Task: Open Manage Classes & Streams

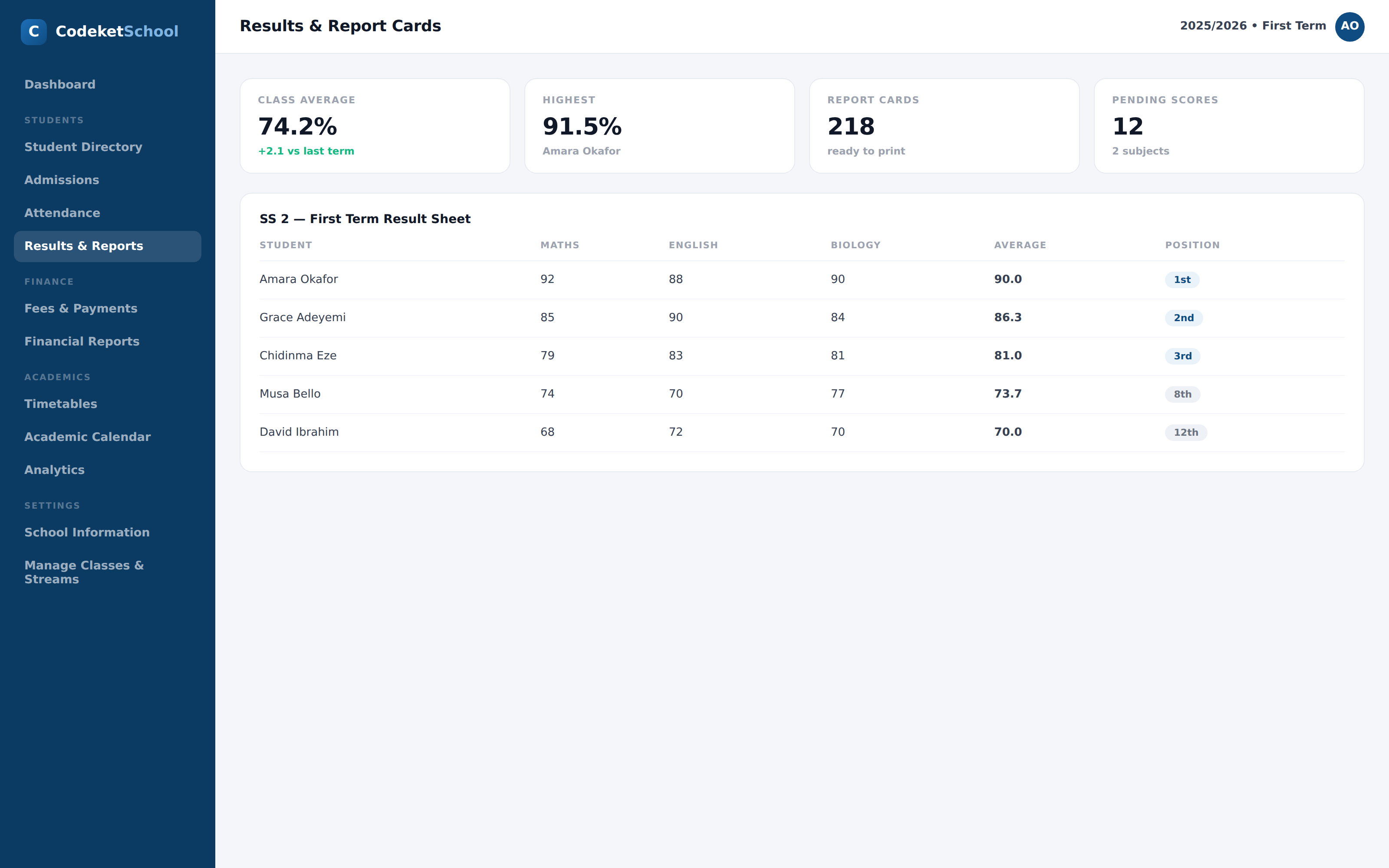Action: click(107, 572)
